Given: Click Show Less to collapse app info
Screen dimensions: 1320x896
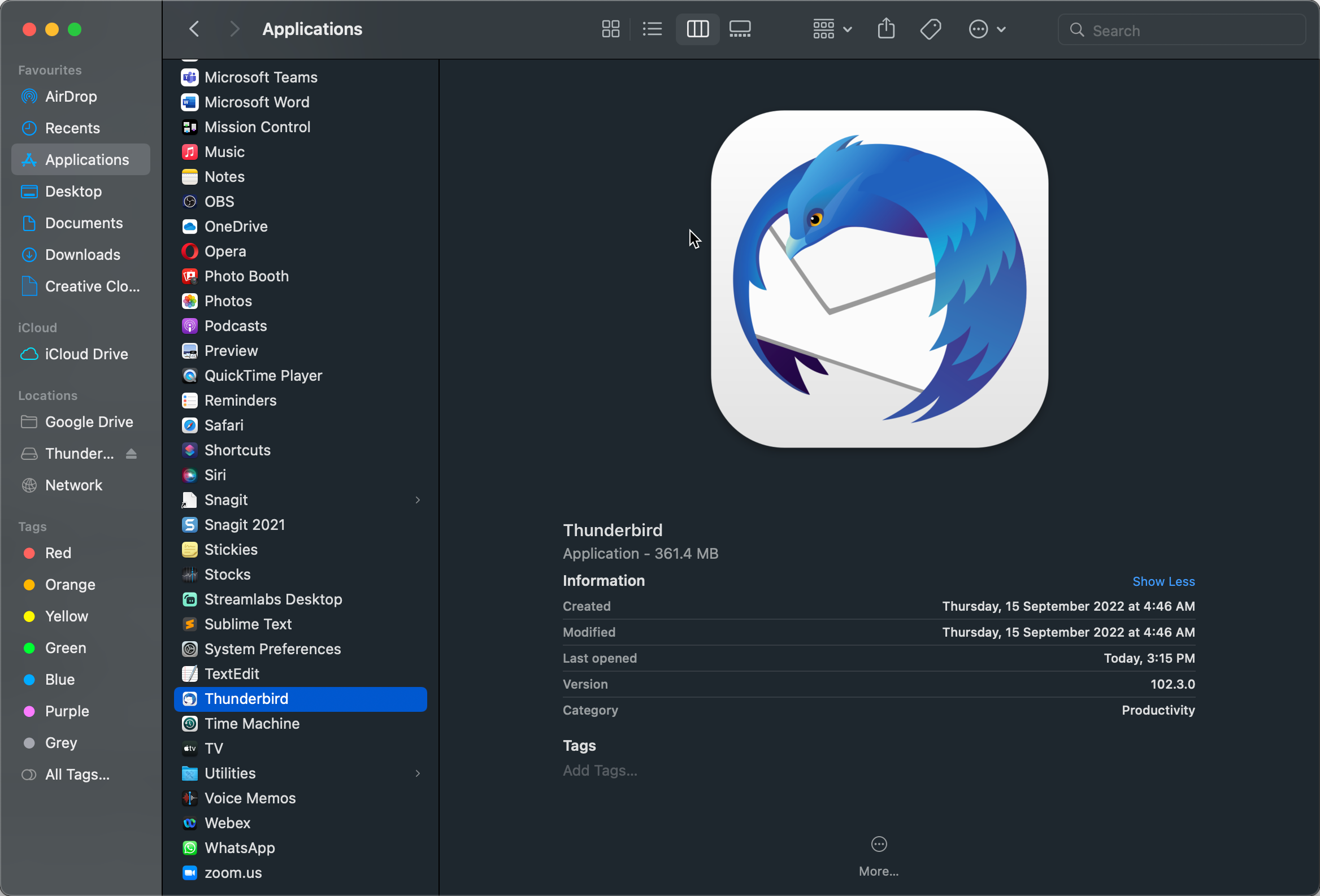Looking at the screenshot, I should [1163, 581].
